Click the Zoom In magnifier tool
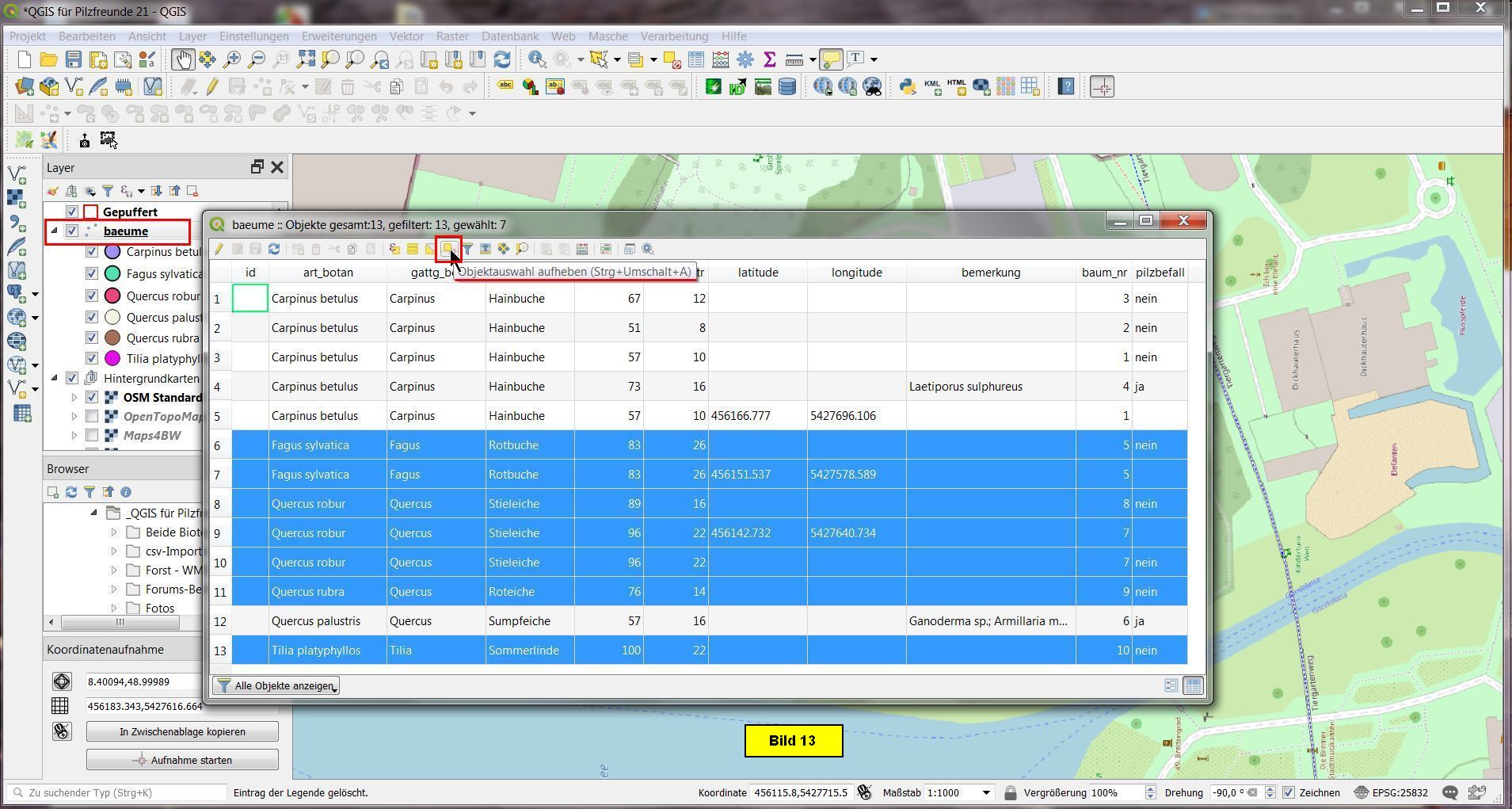 232,59
